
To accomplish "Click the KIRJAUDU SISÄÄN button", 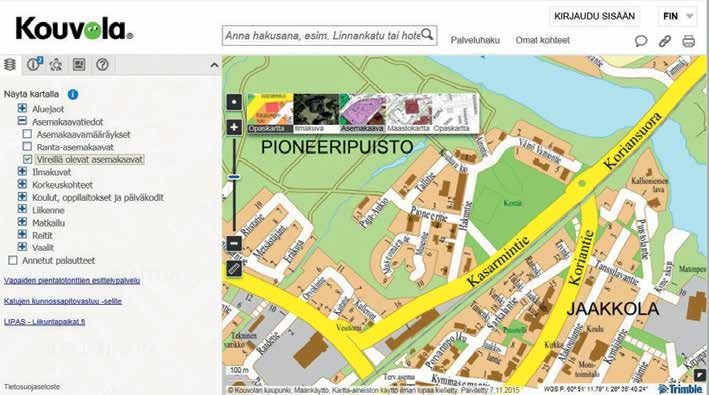I will tap(594, 17).
